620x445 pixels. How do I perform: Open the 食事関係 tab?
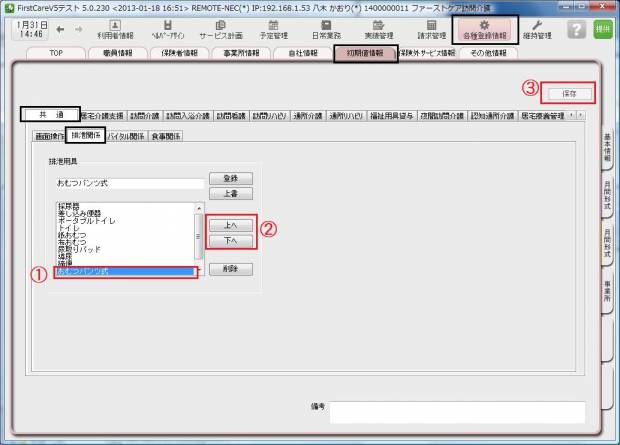tap(167, 136)
